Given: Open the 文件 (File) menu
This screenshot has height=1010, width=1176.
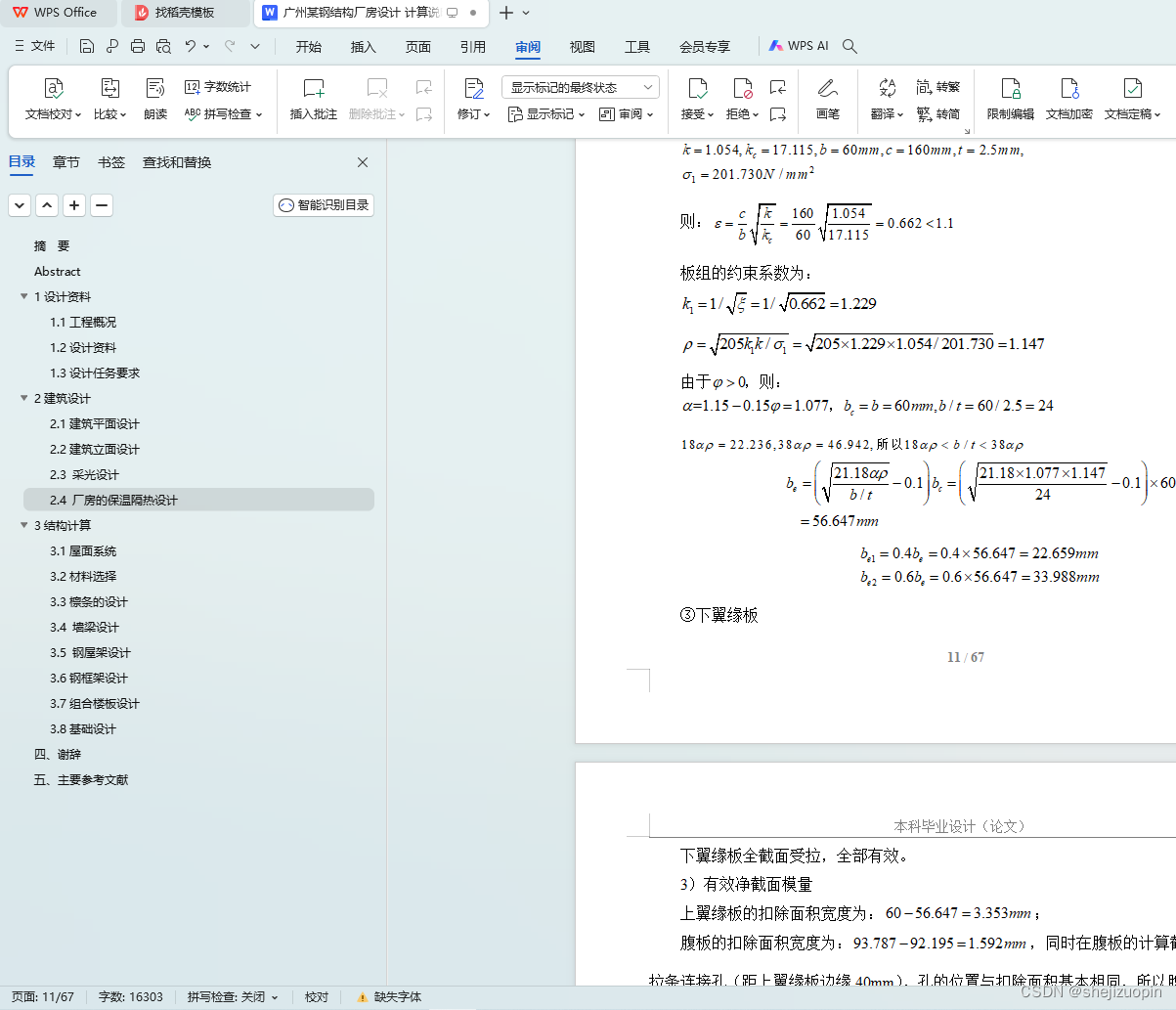Looking at the screenshot, I should (x=35, y=46).
